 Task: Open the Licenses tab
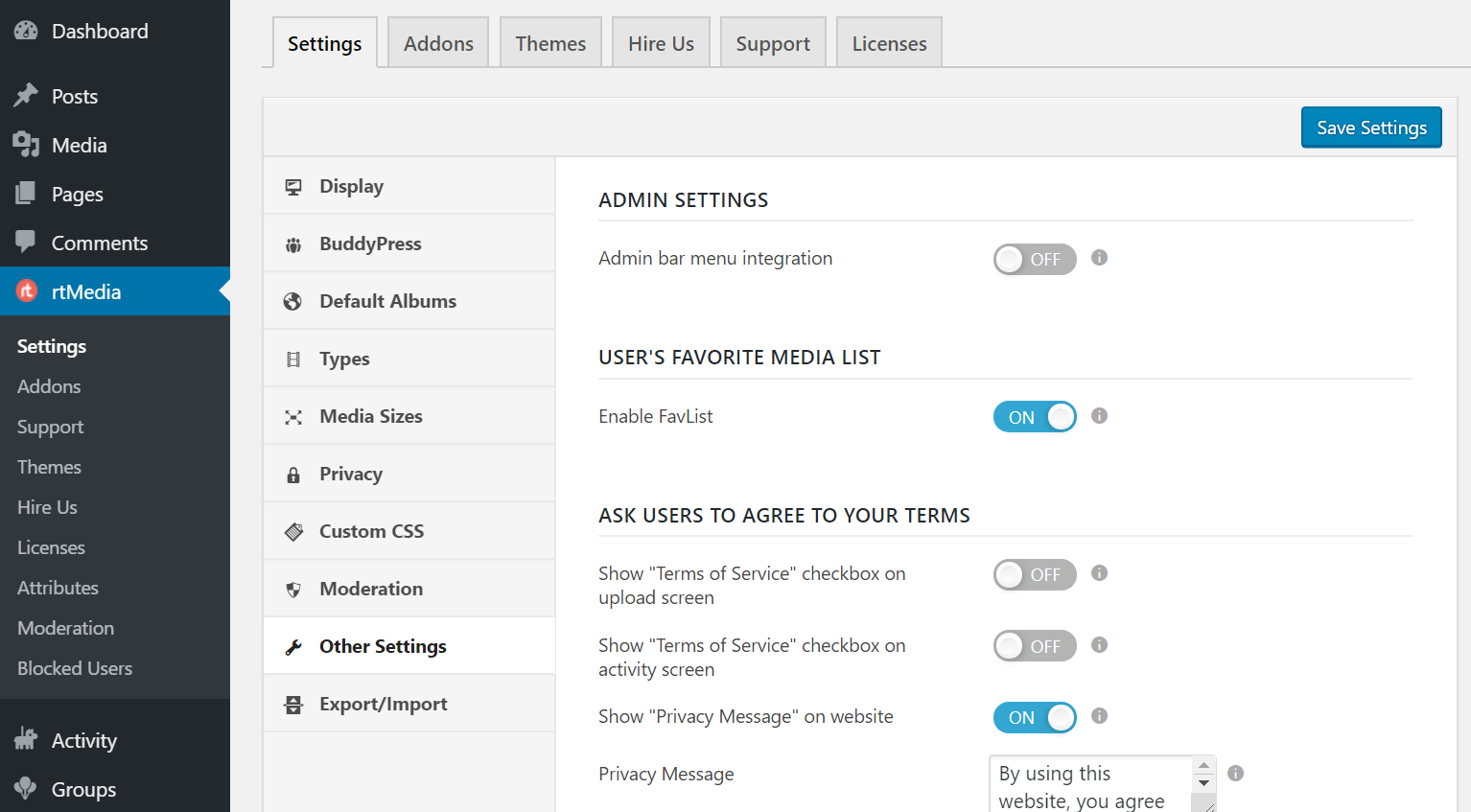(x=888, y=42)
